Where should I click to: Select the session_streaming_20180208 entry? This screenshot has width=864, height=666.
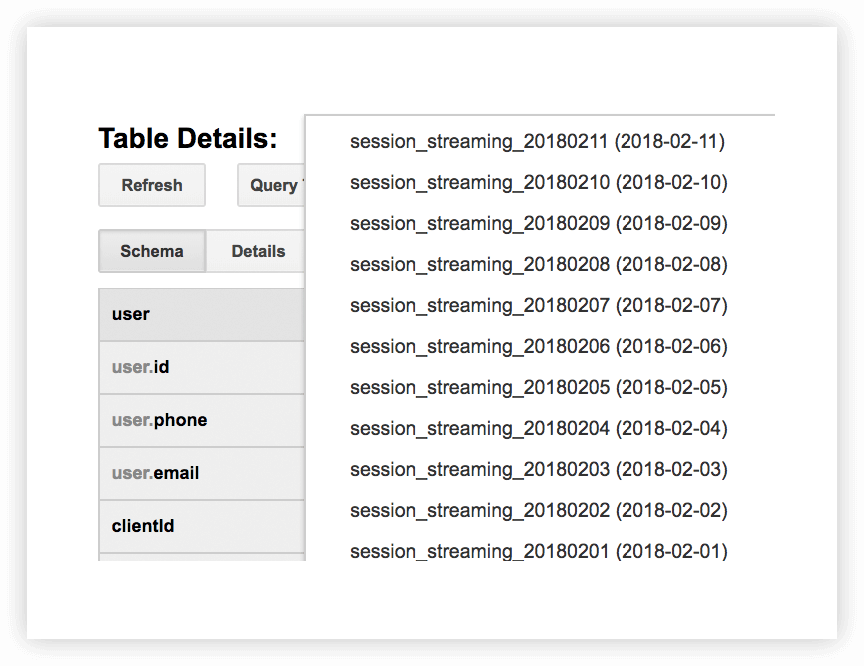pyautogui.click(x=538, y=264)
